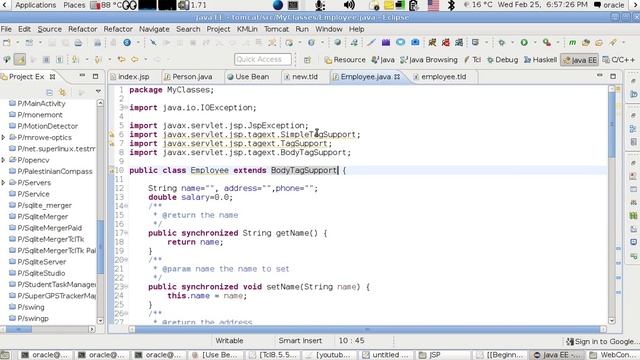Click the system volume speaker icon
640x360 pixels.
[x=349, y=5]
